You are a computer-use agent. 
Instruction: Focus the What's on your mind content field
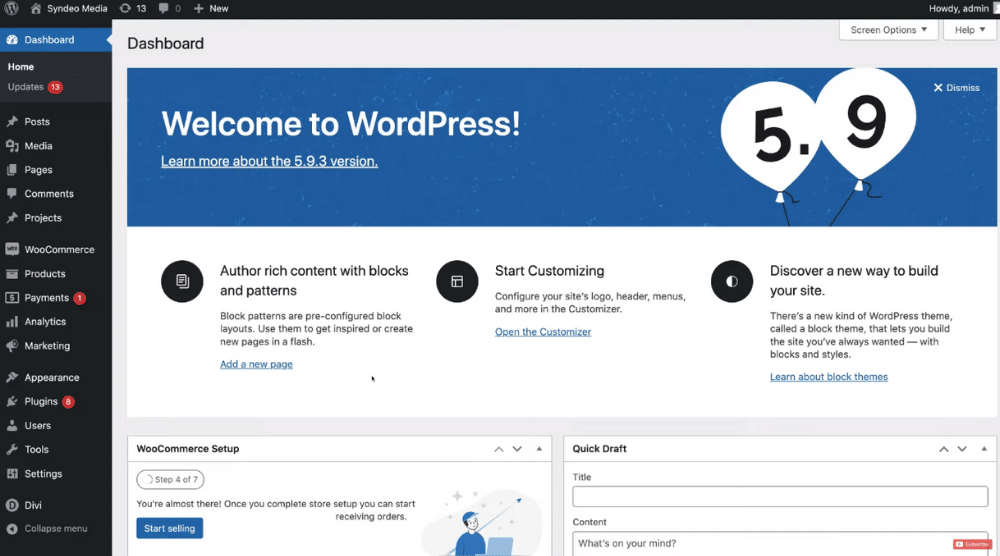point(780,544)
